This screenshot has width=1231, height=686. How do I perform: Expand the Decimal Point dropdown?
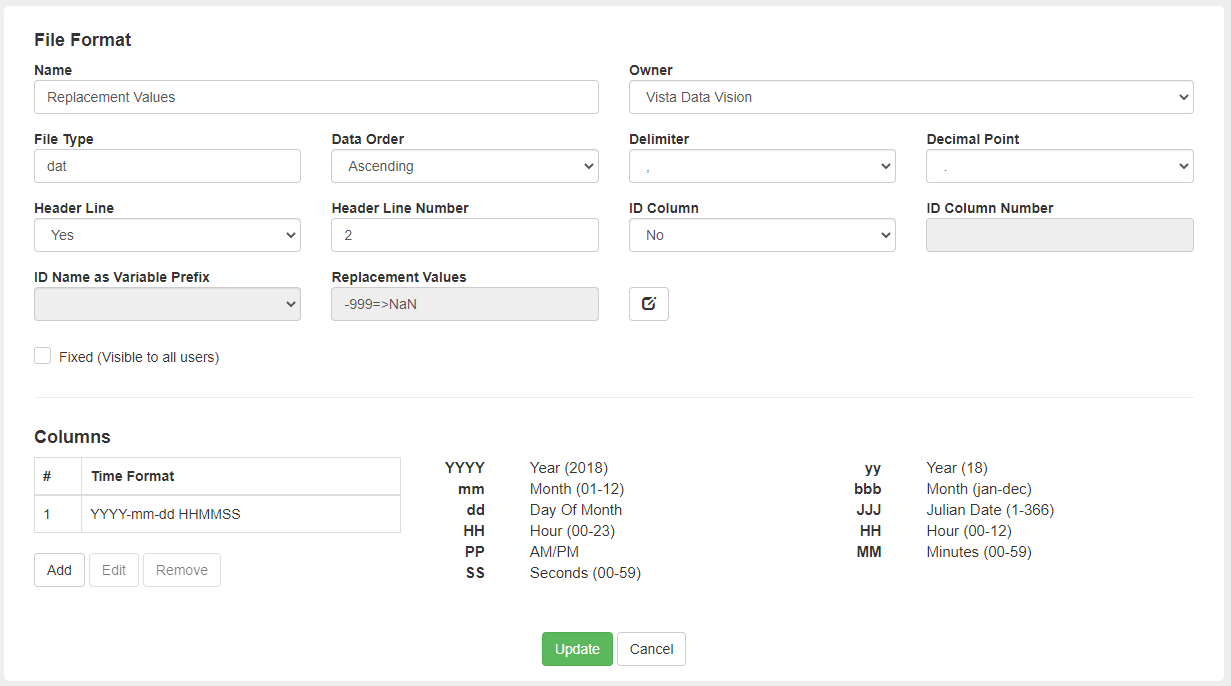1060,166
